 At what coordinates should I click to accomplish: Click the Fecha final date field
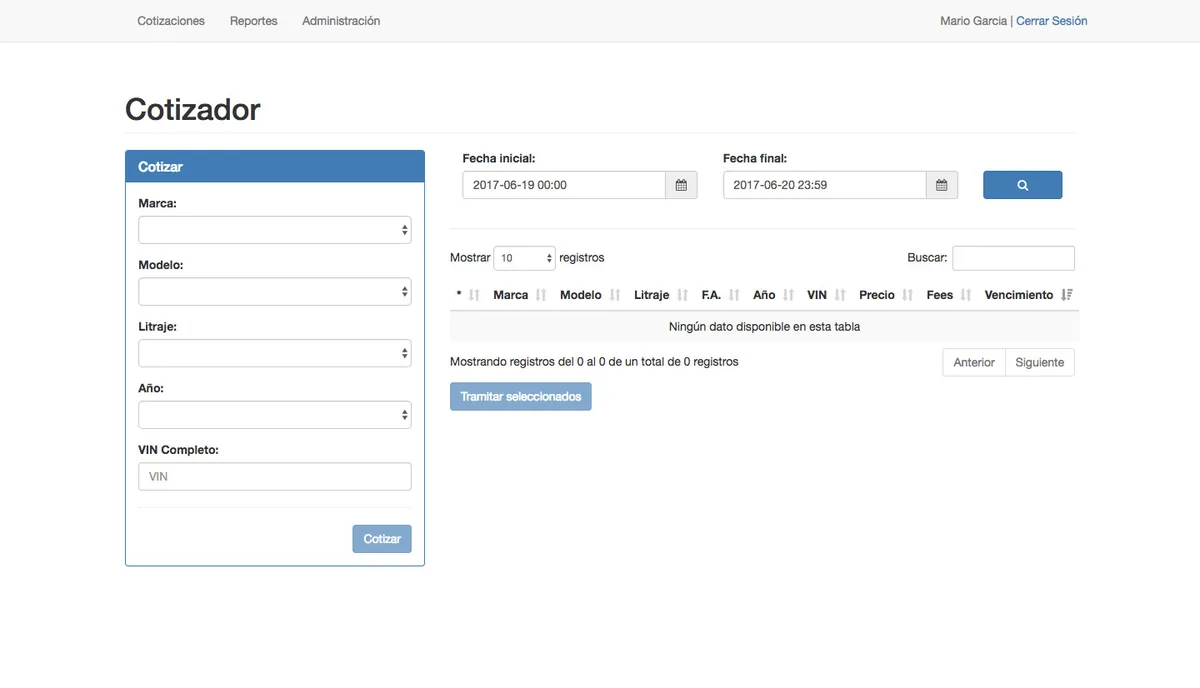tap(824, 185)
